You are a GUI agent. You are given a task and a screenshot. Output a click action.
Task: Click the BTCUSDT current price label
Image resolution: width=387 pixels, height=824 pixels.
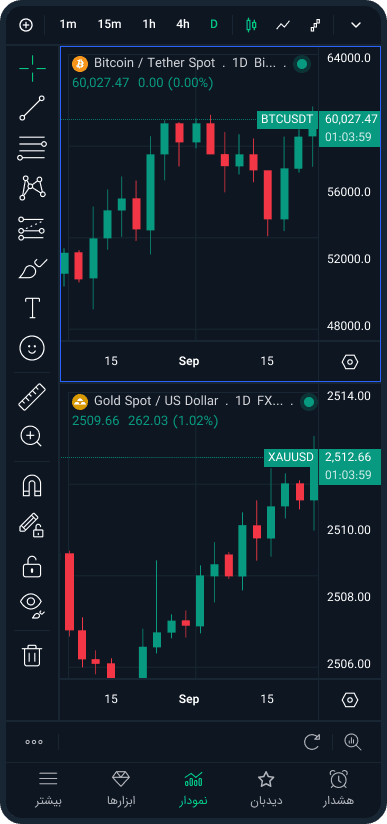pos(350,128)
